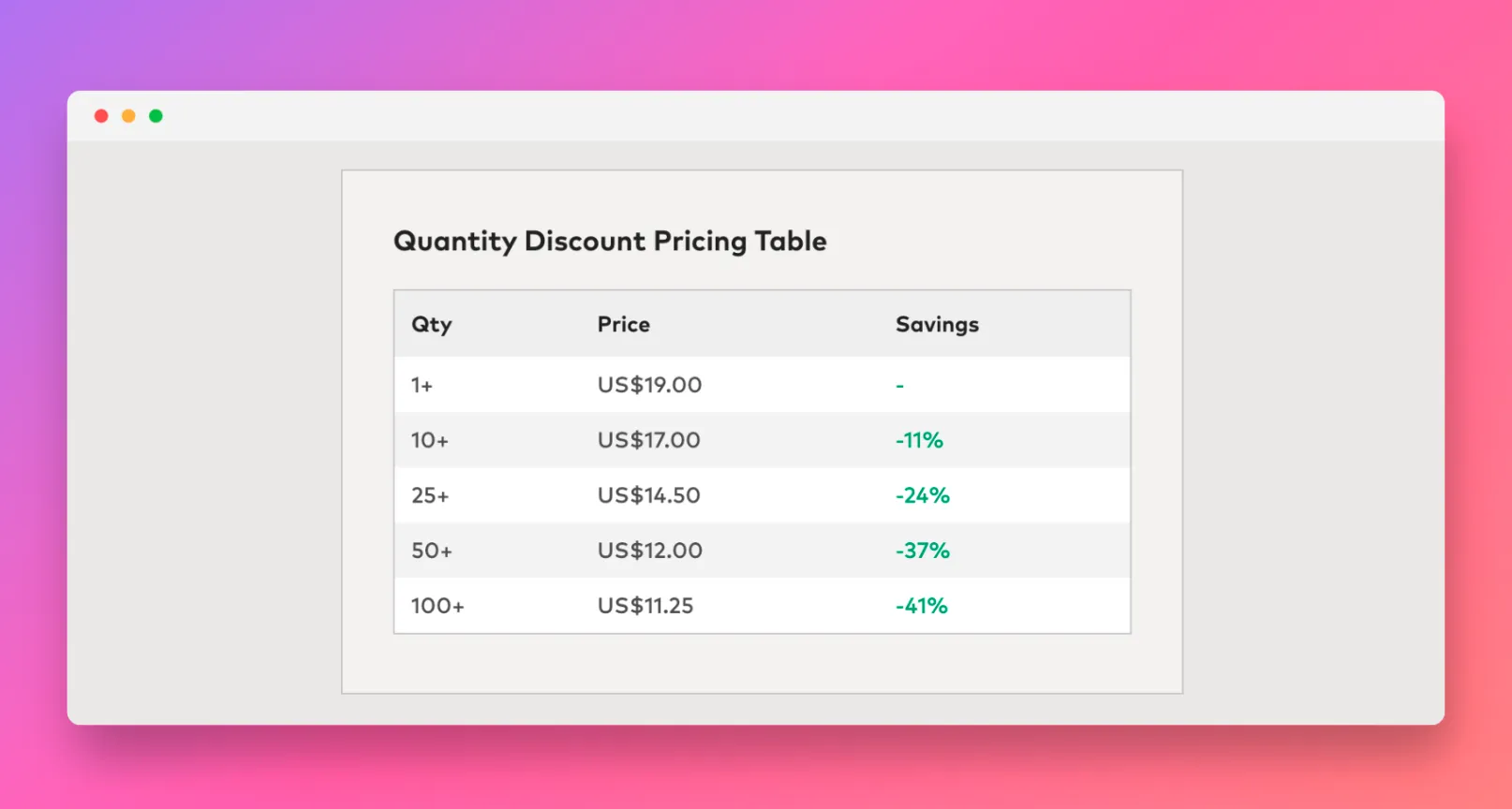1512x809 pixels.
Task: Click the US$17.00 price cell
Action: [x=649, y=440]
